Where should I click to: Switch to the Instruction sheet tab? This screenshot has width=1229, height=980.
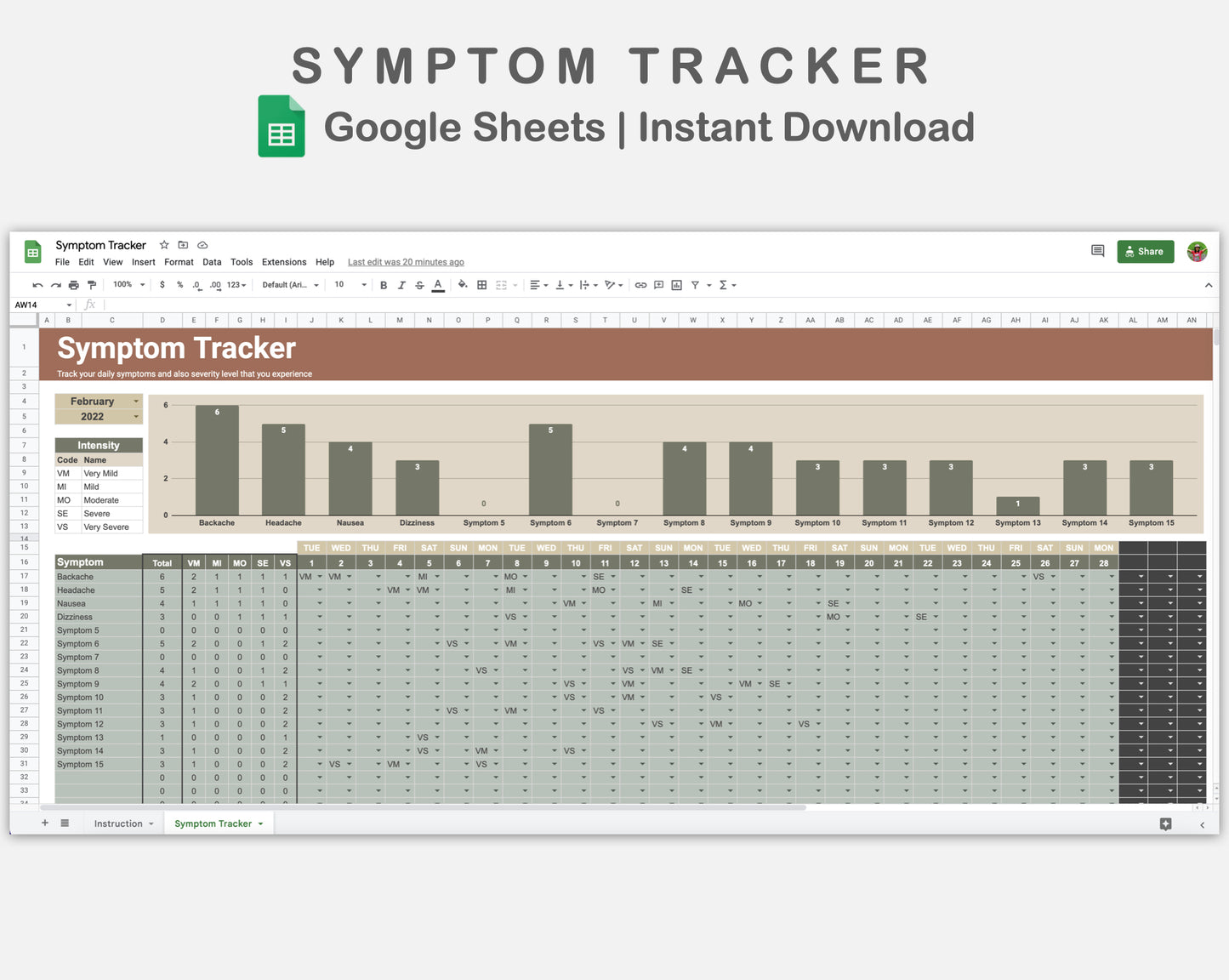tap(119, 823)
